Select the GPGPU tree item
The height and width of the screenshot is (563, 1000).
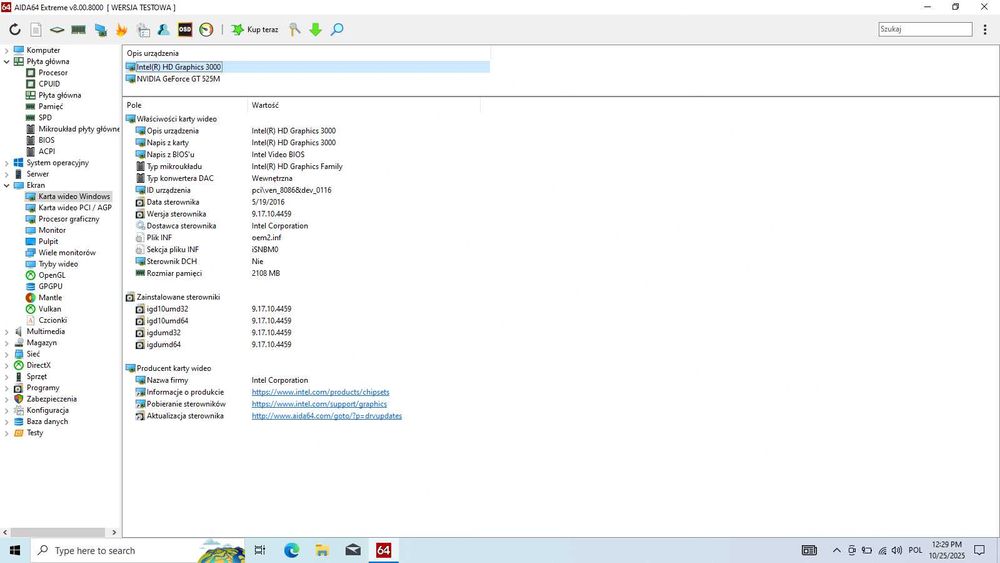50,287
